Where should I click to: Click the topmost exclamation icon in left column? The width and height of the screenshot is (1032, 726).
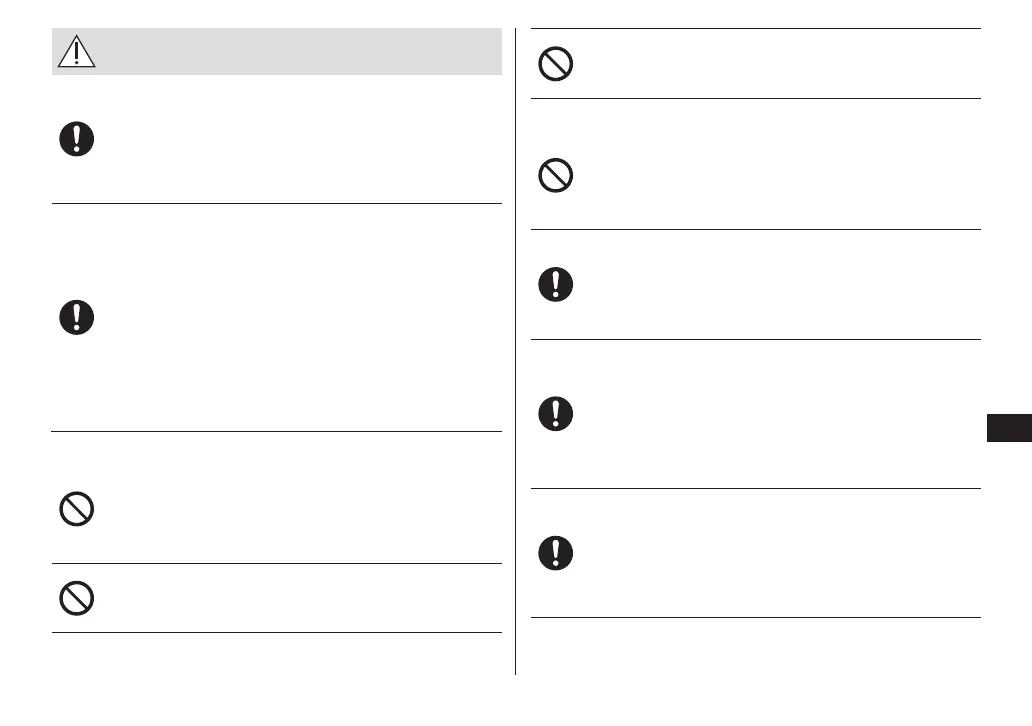pyautogui.click(x=76, y=139)
